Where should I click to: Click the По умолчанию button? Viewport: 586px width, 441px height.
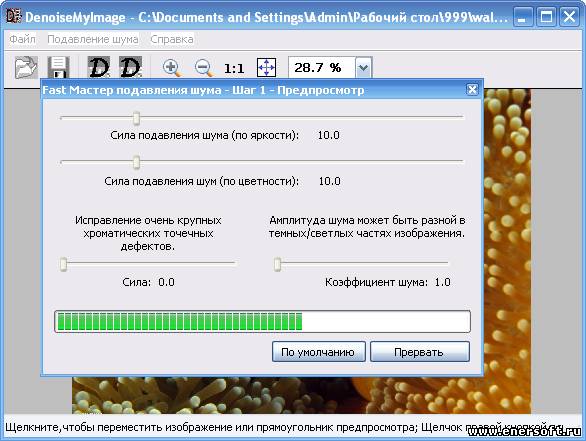tap(318, 352)
